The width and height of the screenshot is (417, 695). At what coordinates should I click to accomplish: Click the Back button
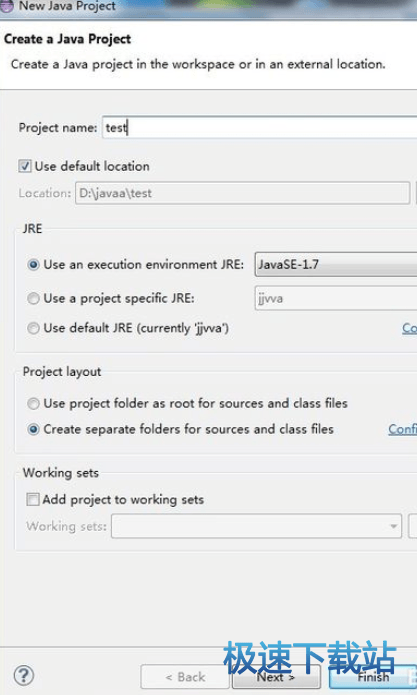[x=185, y=677]
